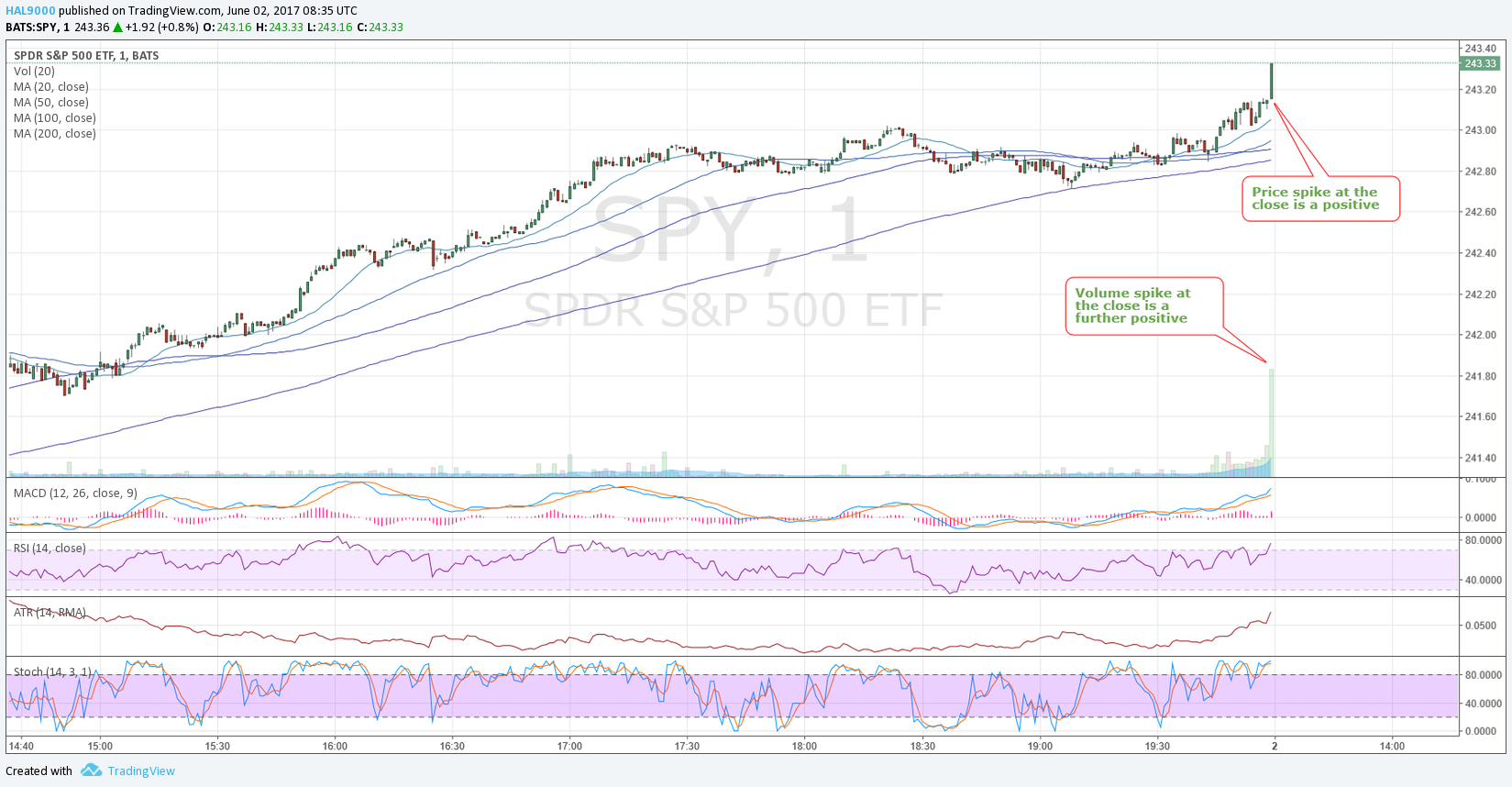Select the MA (50, close) indicator label

(x=51, y=102)
